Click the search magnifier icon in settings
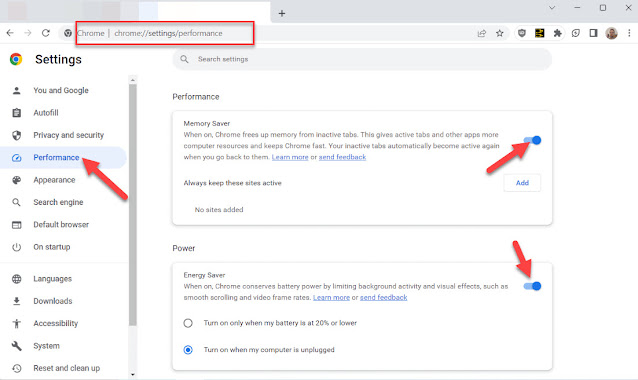The width and height of the screenshot is (638, 380). (x=184, y=59)
